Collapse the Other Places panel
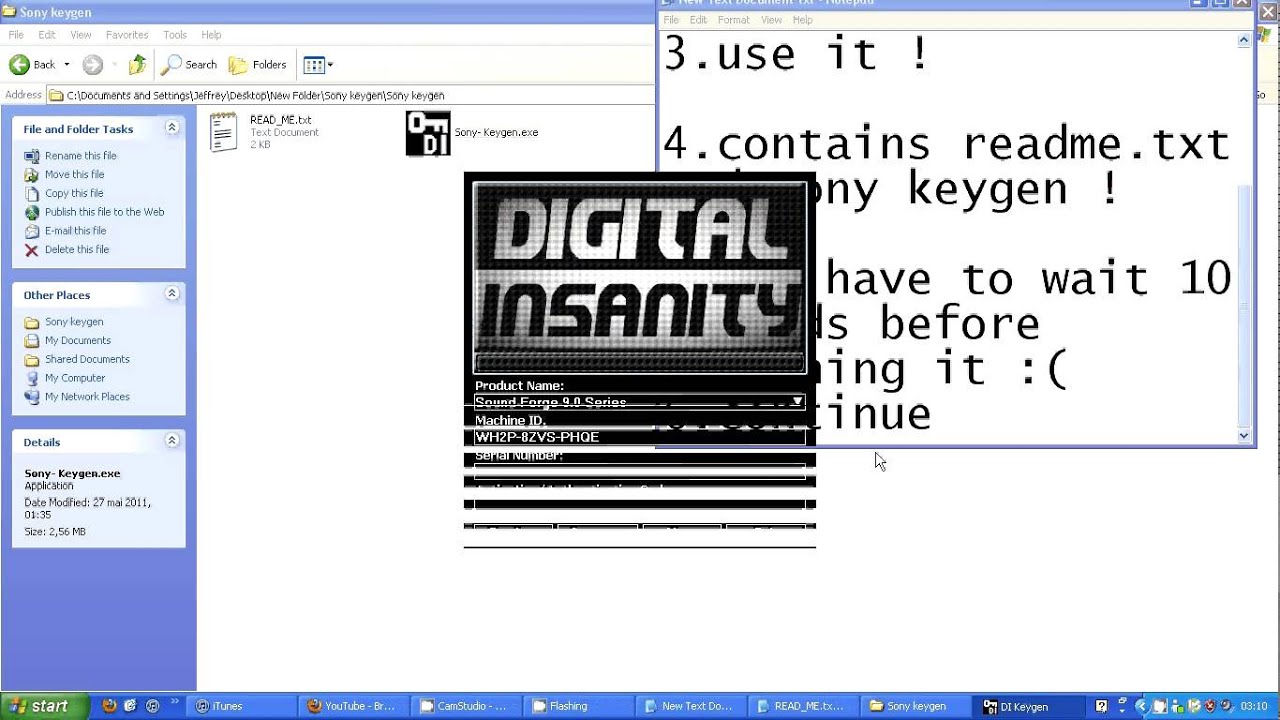The height and width of the screenshot is (720, 1280). 172,294
